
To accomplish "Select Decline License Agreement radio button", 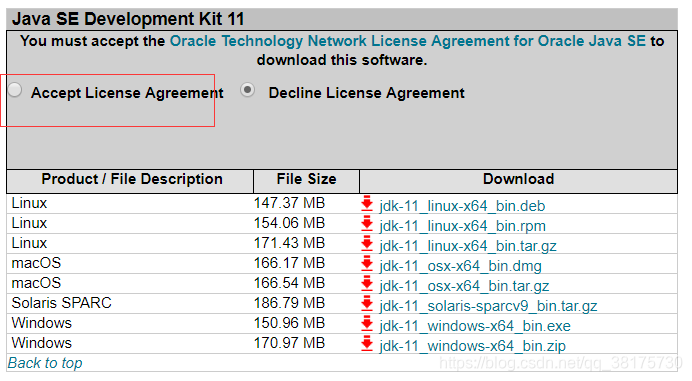I will 248,90.
